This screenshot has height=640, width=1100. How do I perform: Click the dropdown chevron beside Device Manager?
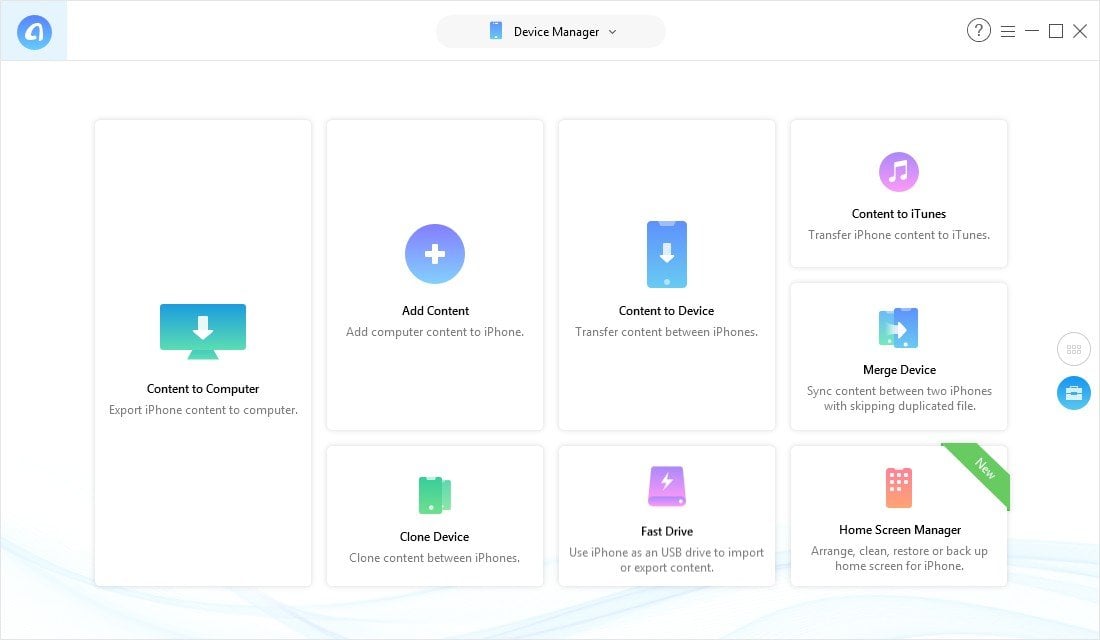(x=613, y=32)
